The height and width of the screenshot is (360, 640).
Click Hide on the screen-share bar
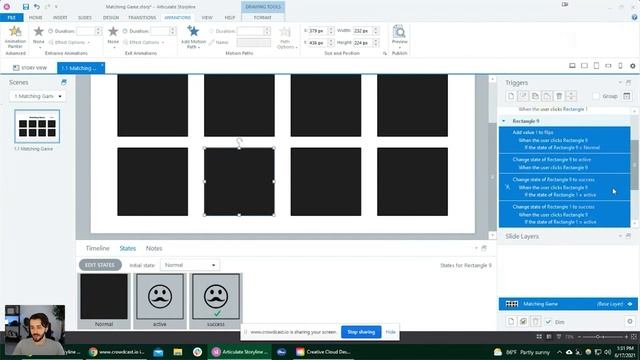click(x=391, y=332)
